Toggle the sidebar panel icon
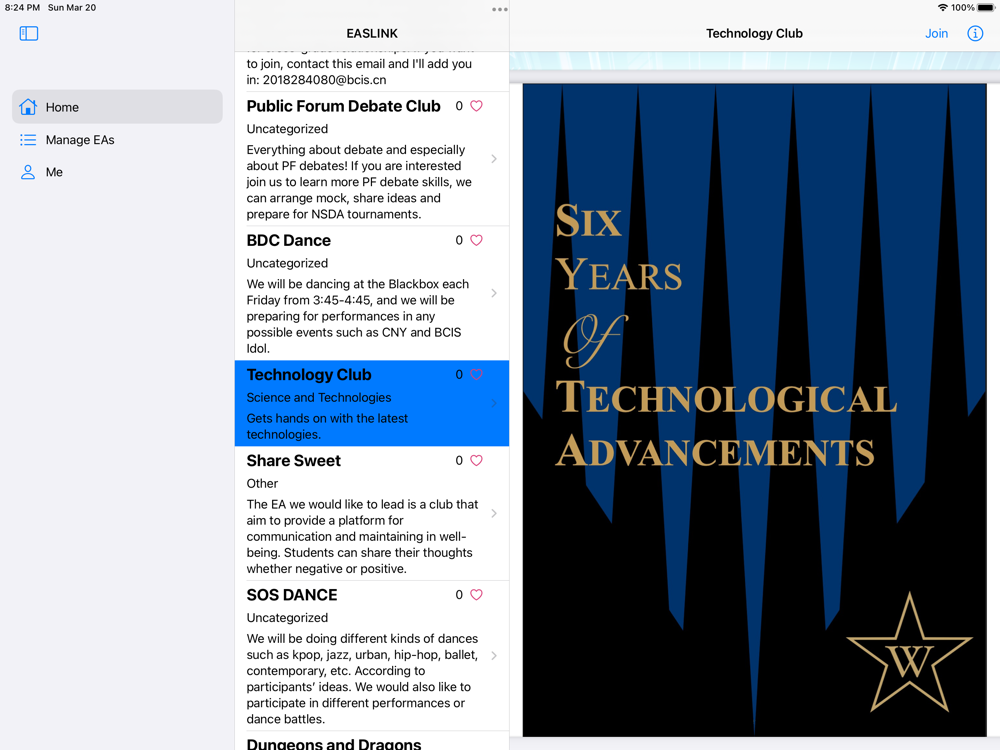 point(29,33)
